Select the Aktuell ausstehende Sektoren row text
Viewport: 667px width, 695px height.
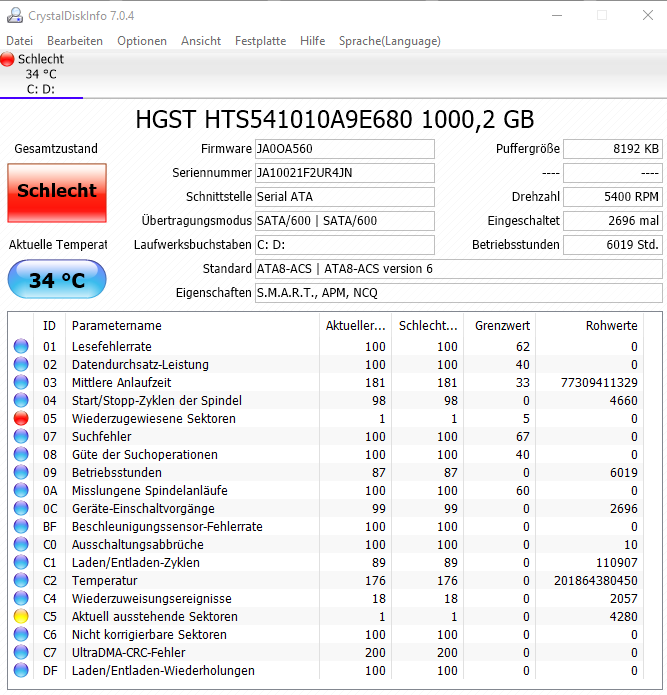155,617
